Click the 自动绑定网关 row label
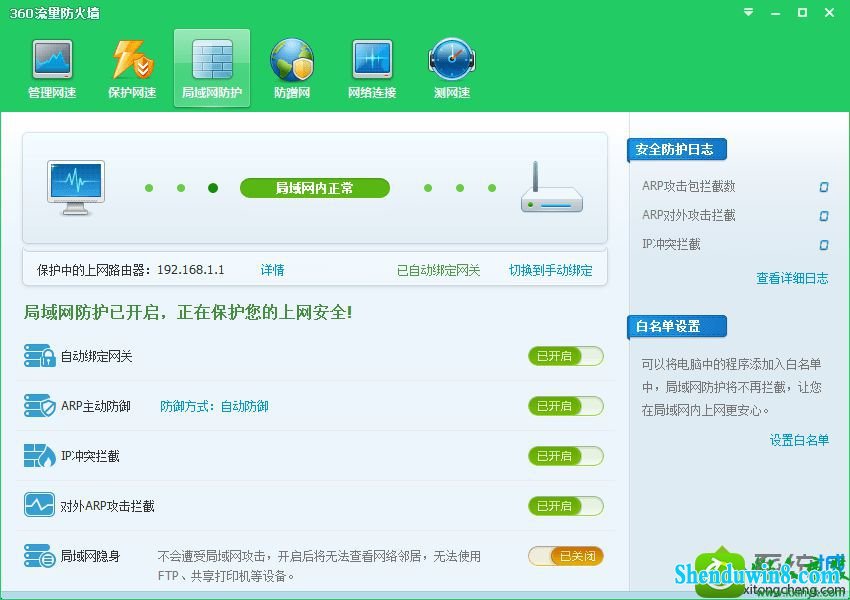Image resolution: width=850 pixels, height=600 pixels. coord(96,356)
